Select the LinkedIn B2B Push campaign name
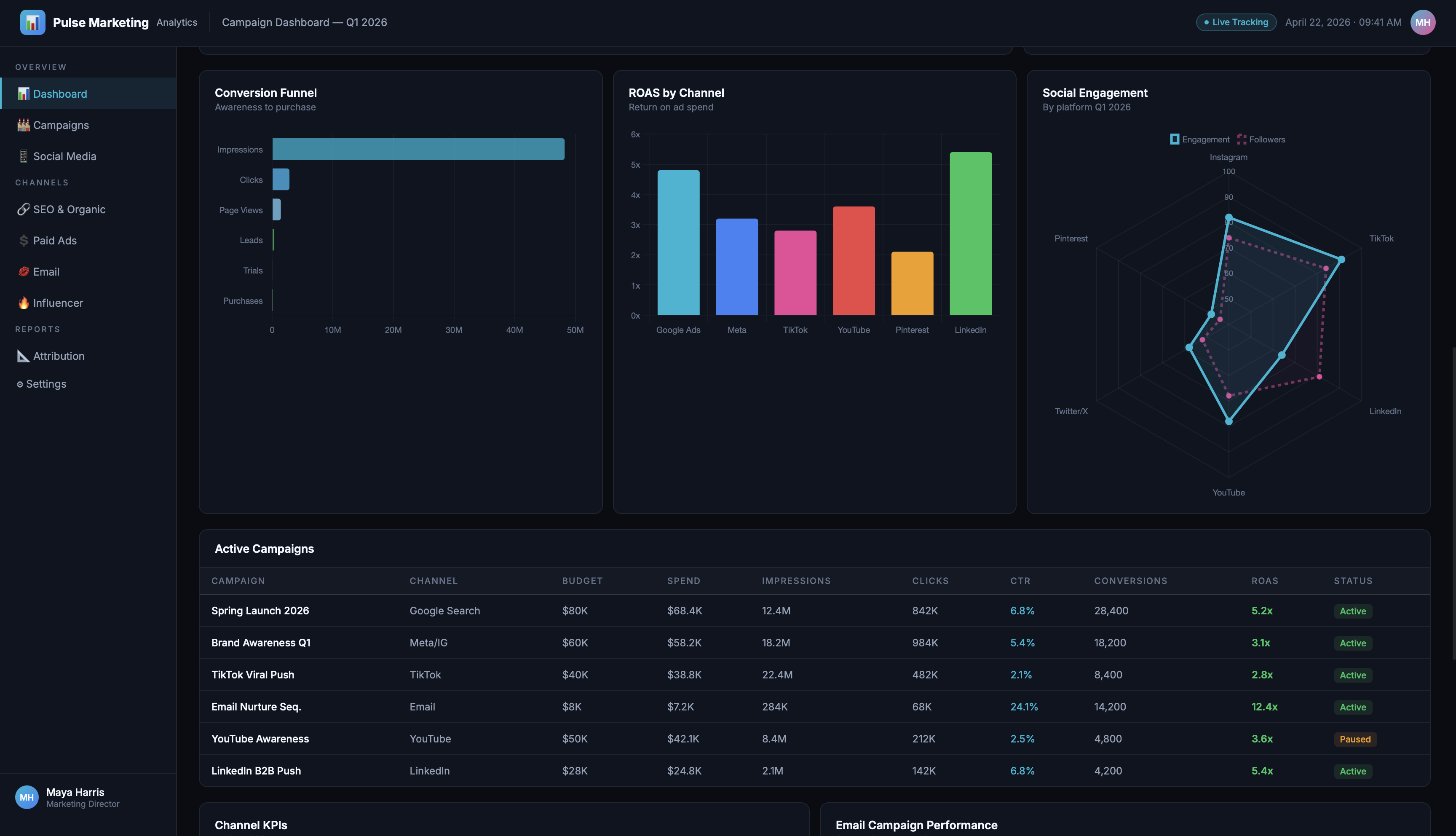This screenshot has height=836, width=1456. 256,771
